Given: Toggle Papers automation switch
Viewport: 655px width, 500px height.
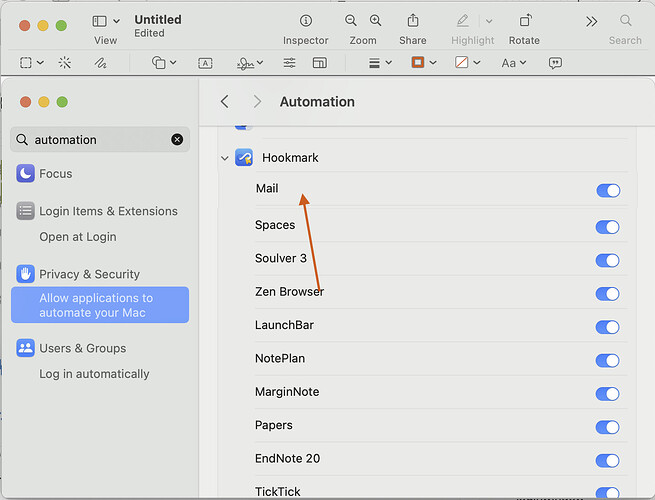Looking at the screenshot, I should click(607, 427).
